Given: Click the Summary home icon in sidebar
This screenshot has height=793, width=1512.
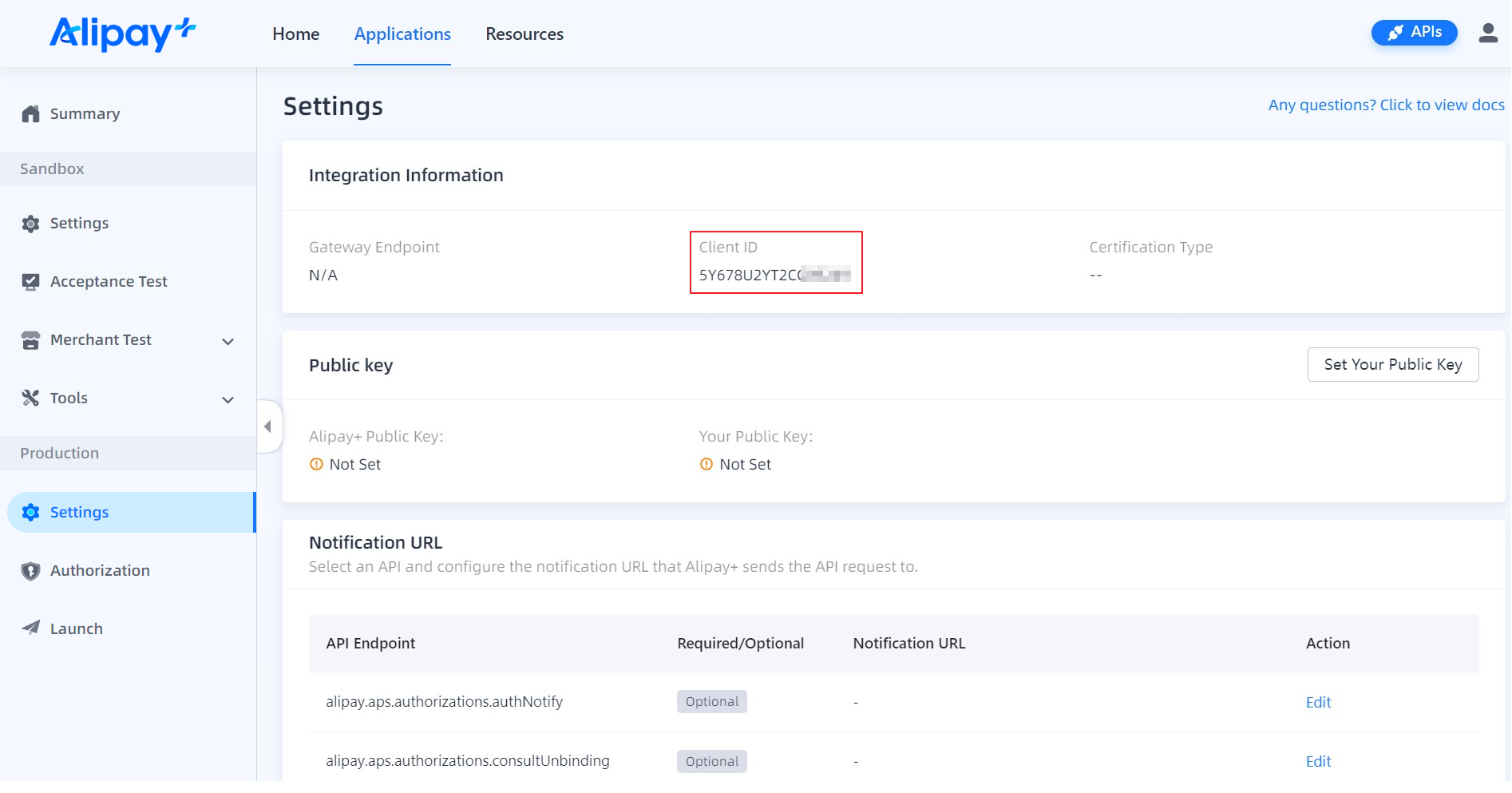Looking at the screenshot, I should pos(30,114).
